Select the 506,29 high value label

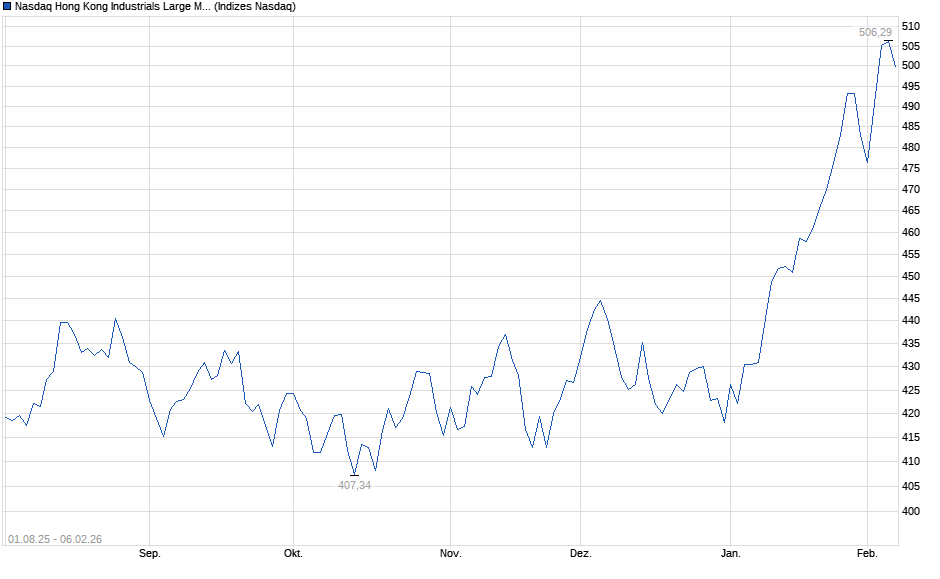pos(875,32)
